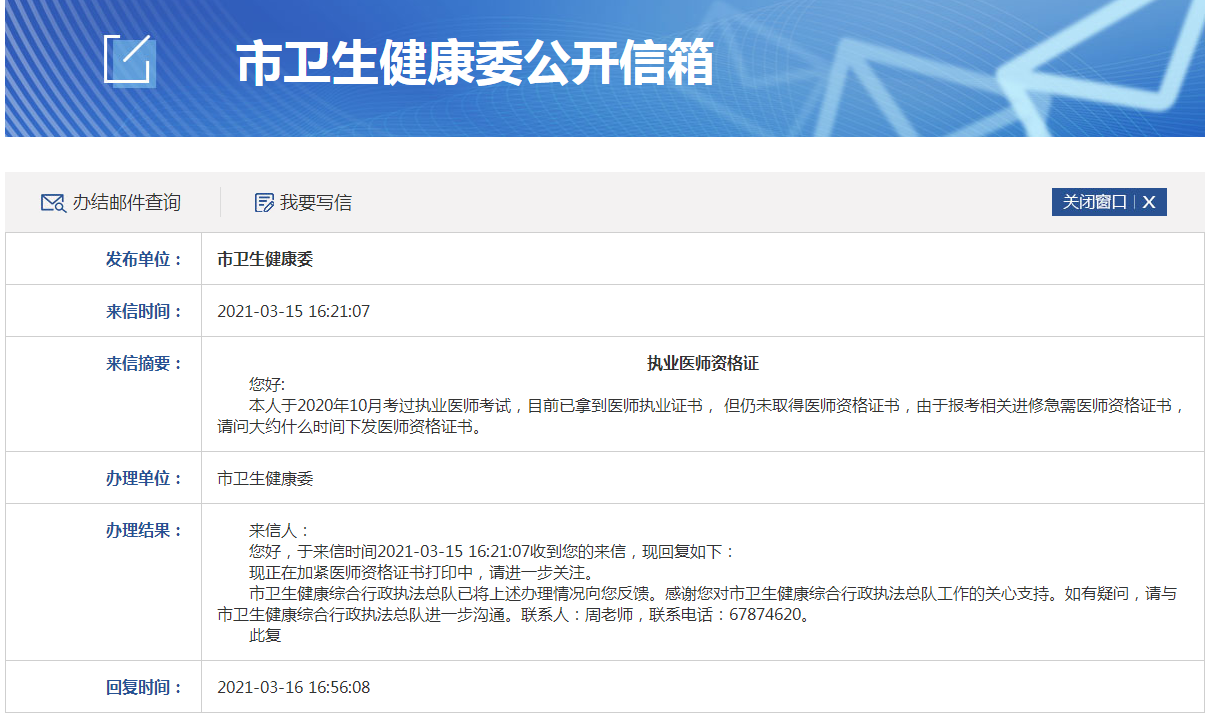Click the envelope search icon beside 办结邮件查询
Image resolution: width=1217 pixels, height=716 pixels.
pos(53,203)
